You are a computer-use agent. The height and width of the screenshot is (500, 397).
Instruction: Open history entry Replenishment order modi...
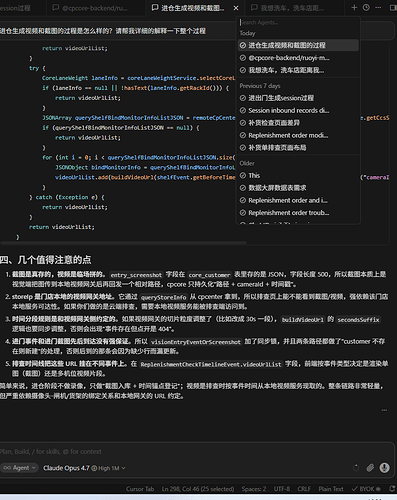coord(298,135)
